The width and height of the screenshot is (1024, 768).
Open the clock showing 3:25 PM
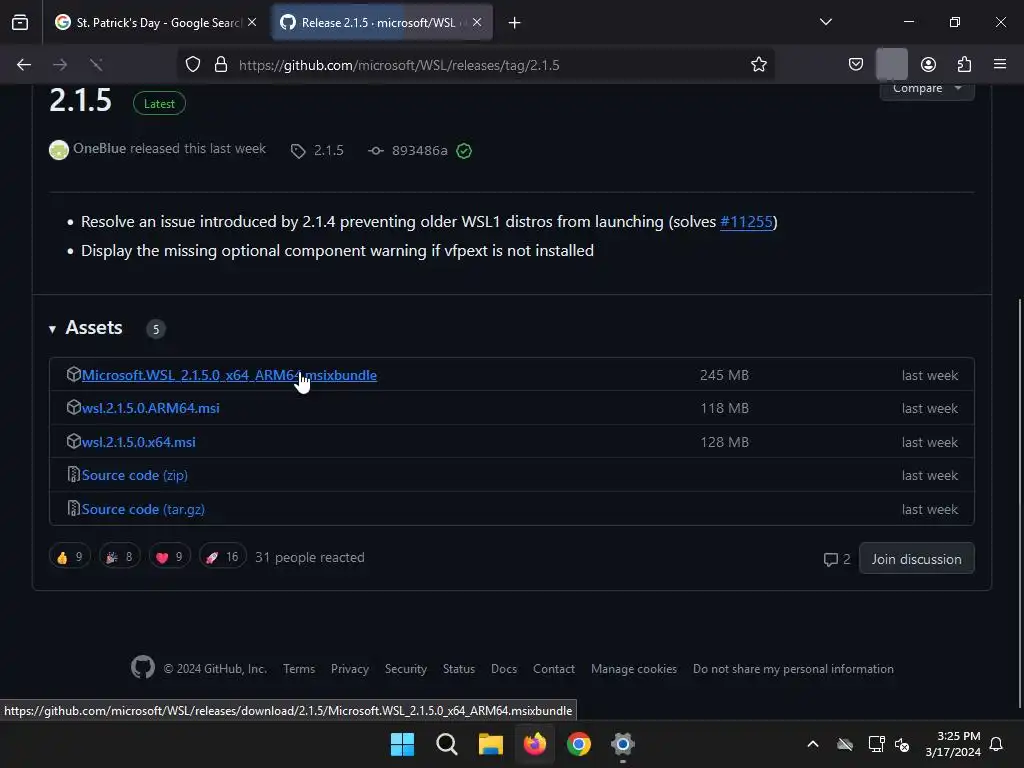pos(953,744)
